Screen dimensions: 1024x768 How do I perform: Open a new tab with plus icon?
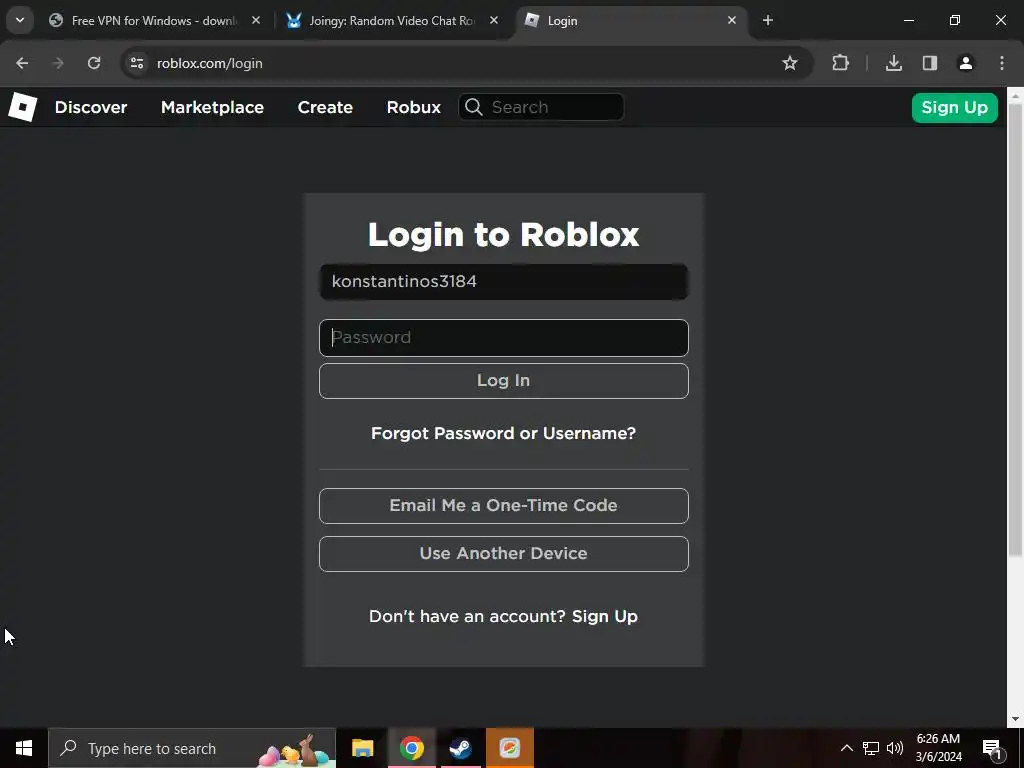click(768, 21)
